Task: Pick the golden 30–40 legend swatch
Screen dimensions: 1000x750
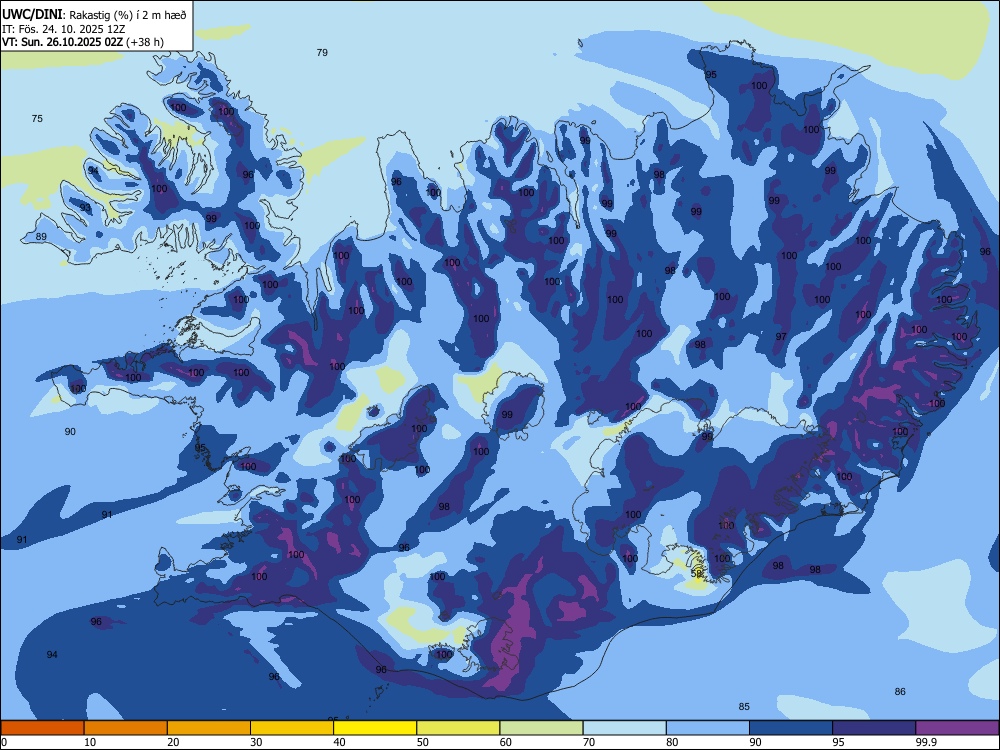Action: [292, 728]
